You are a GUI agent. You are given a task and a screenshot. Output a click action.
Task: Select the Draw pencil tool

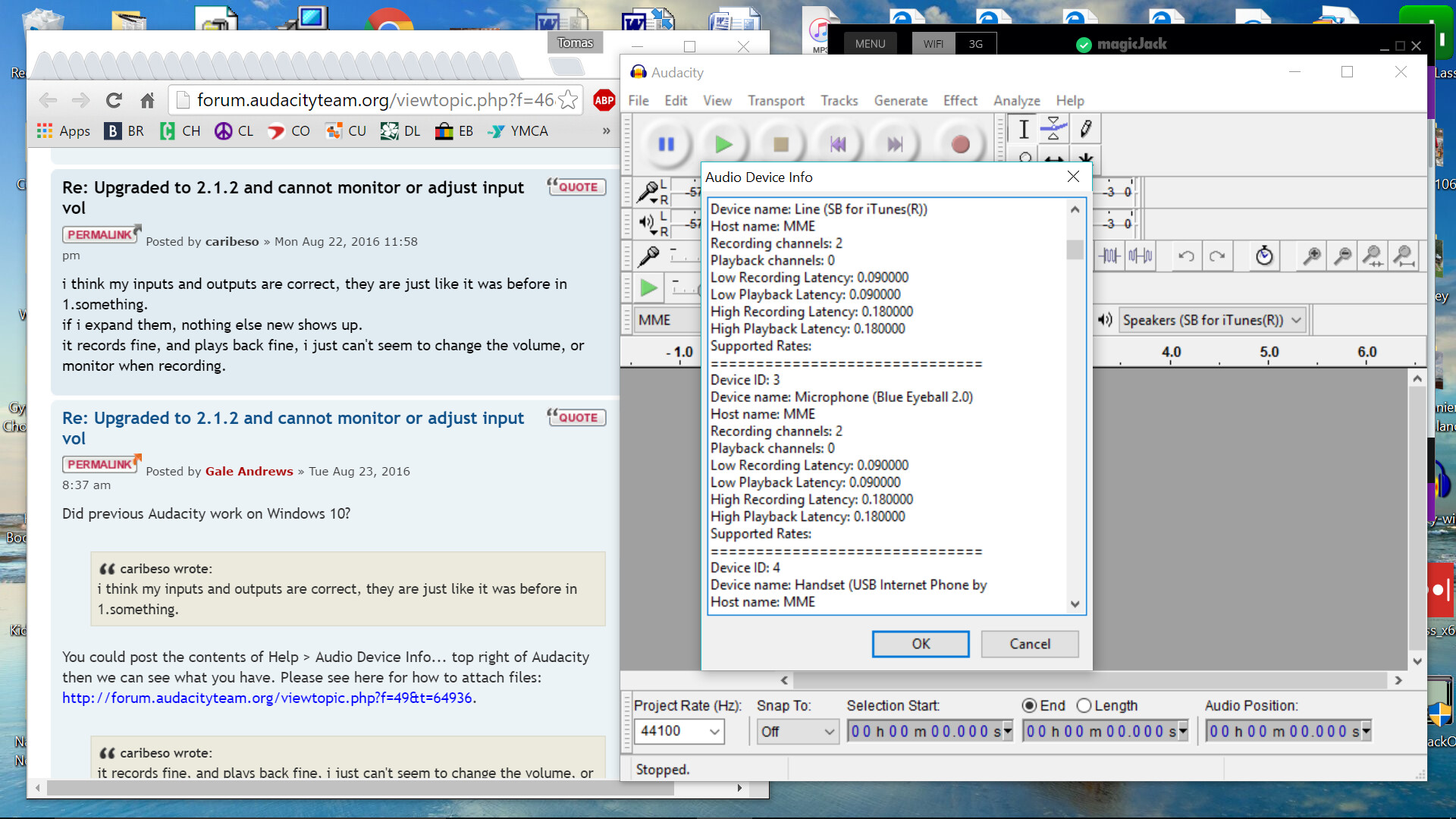click(x=1085, y=129)
